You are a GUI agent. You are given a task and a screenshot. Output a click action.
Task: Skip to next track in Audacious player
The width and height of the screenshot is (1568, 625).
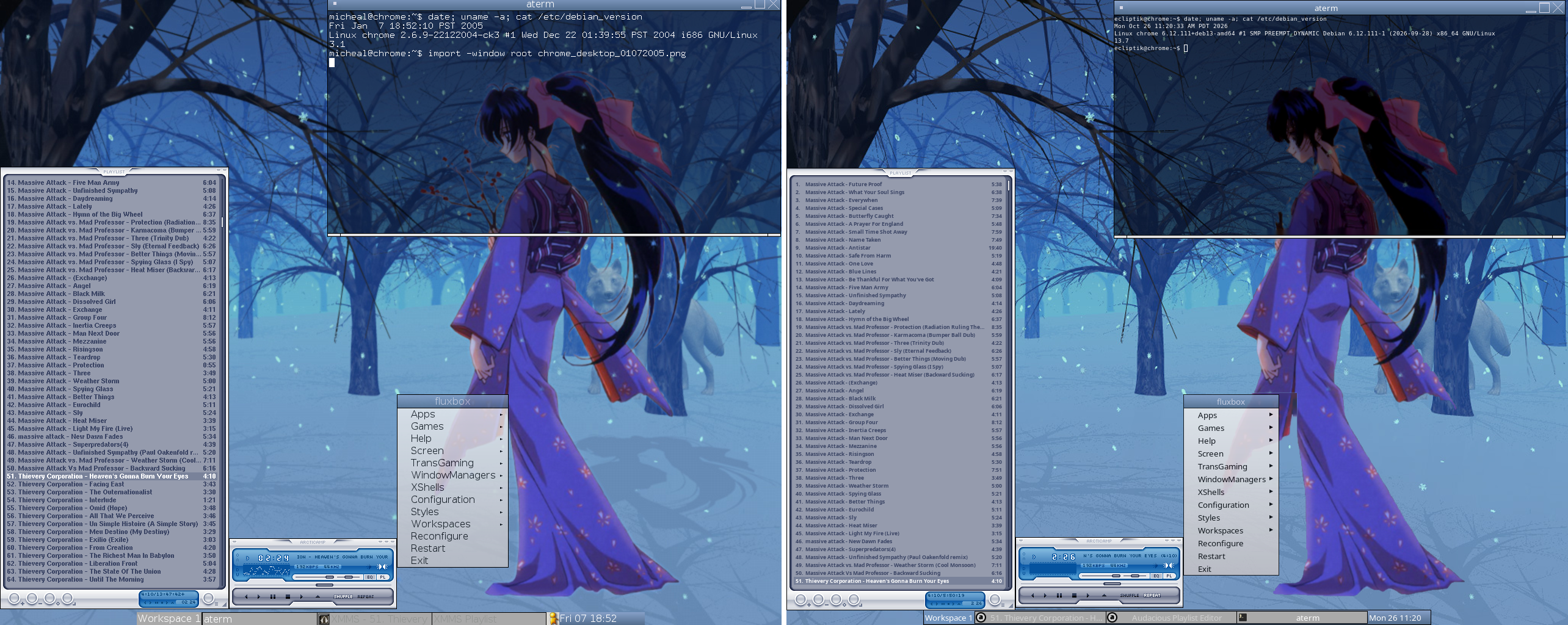[1088, 595]
